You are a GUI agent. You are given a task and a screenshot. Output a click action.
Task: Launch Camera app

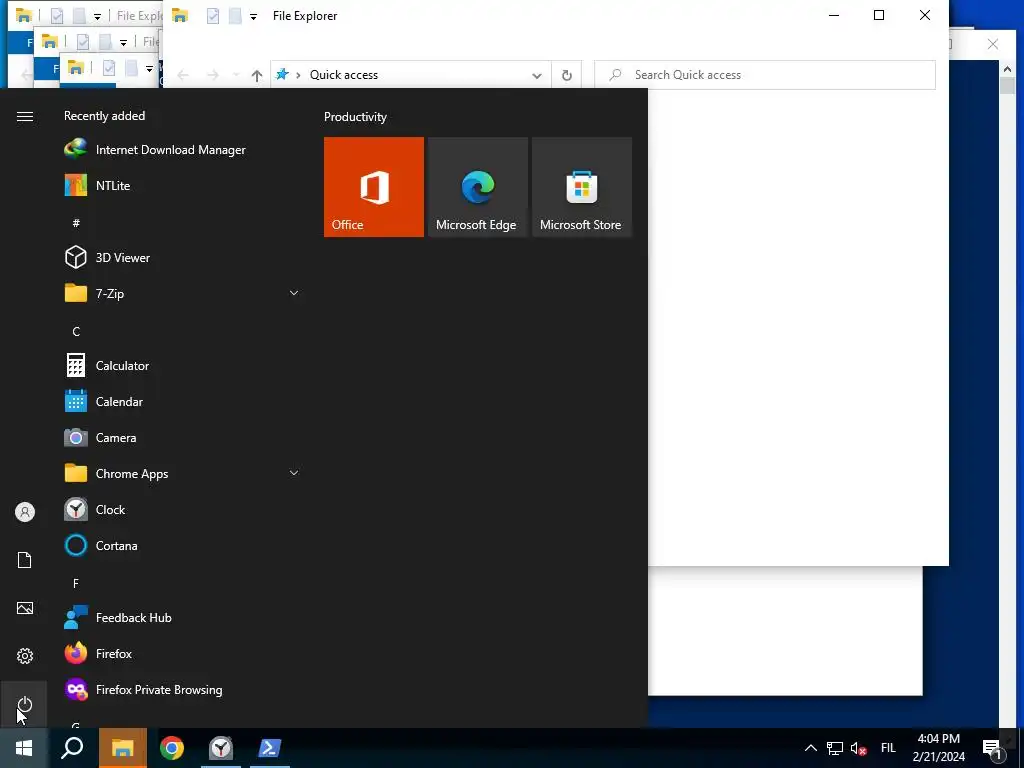point(101,438)
